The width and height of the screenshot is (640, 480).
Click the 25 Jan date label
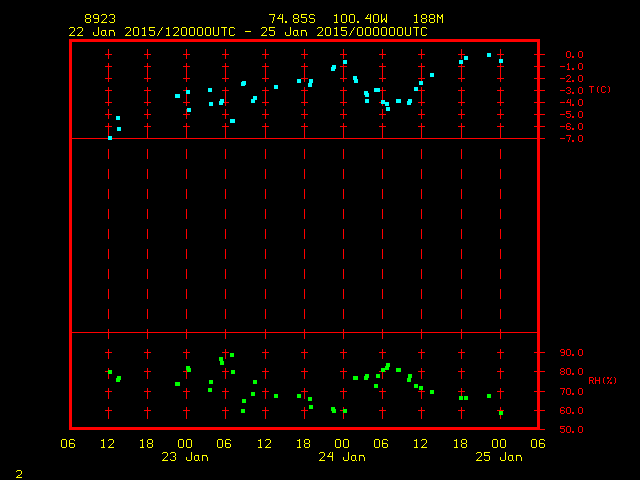click(x=499, y=457)
